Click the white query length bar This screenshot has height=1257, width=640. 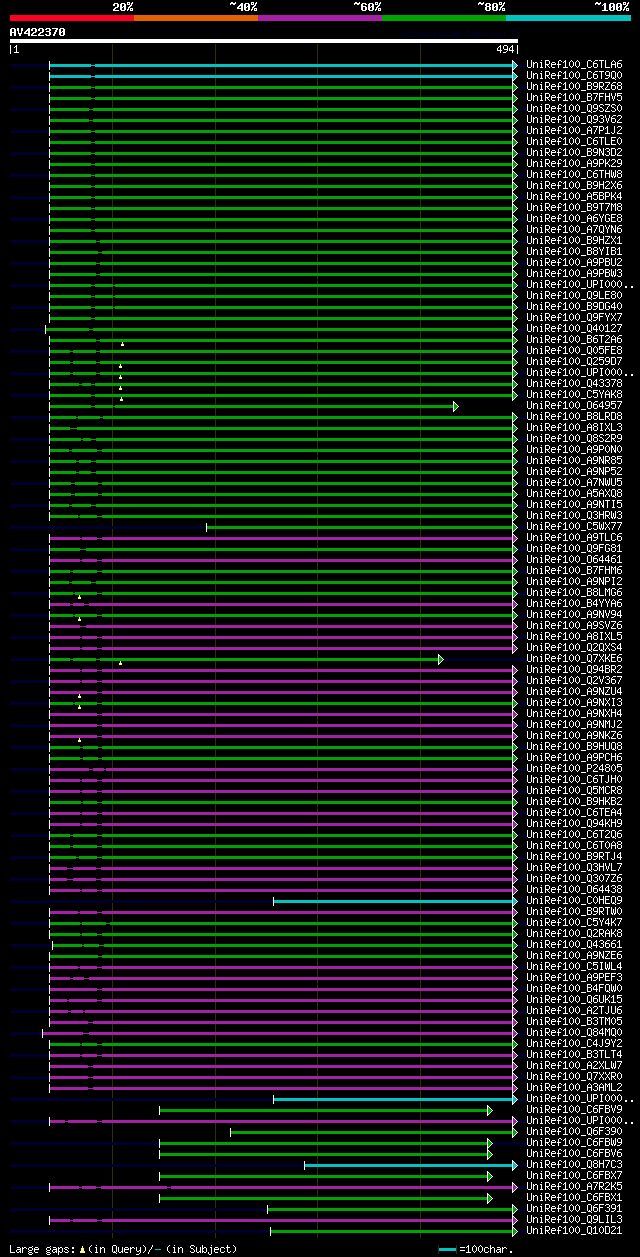click(x=264, y=41)
